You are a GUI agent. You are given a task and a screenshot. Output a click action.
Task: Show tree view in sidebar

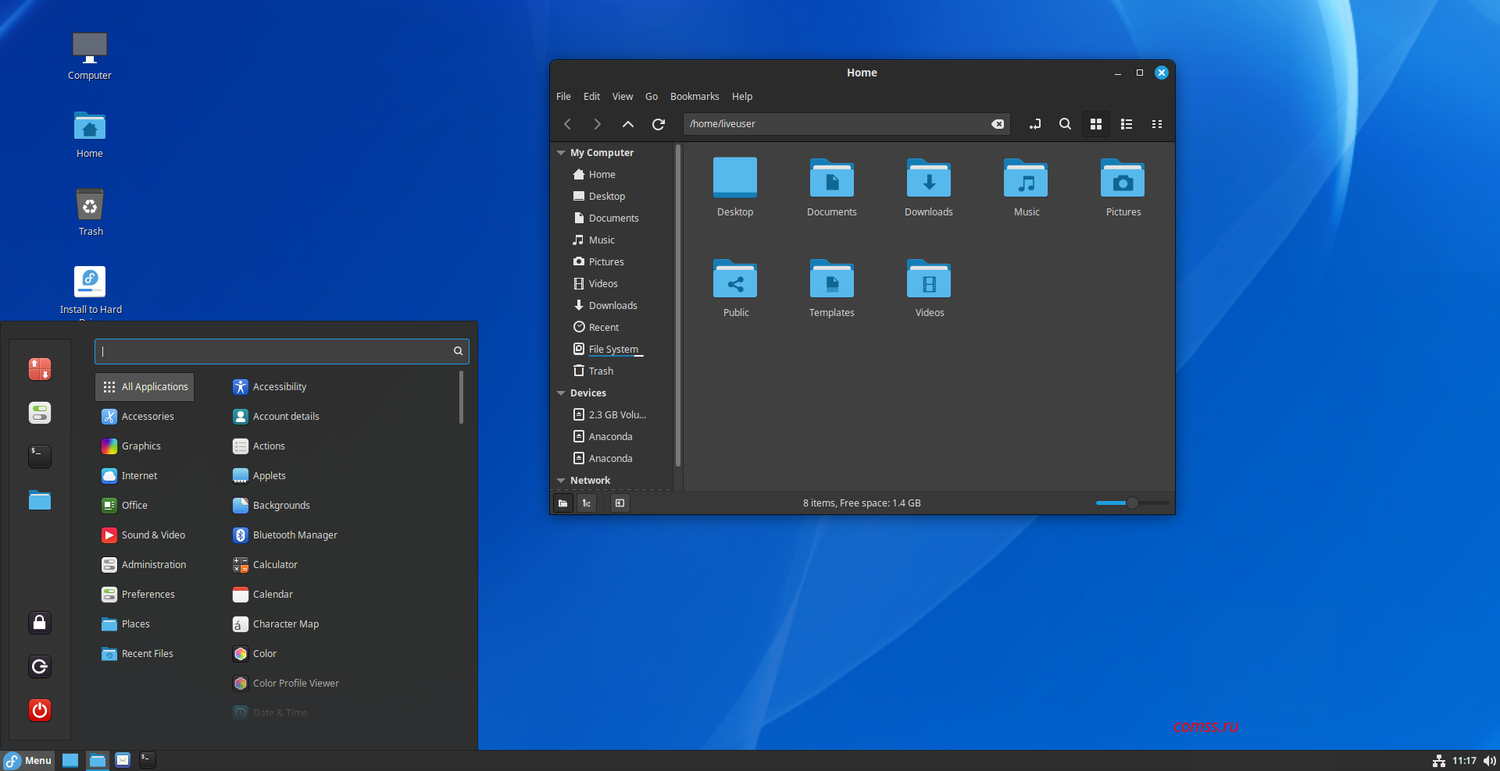[587, 503]
